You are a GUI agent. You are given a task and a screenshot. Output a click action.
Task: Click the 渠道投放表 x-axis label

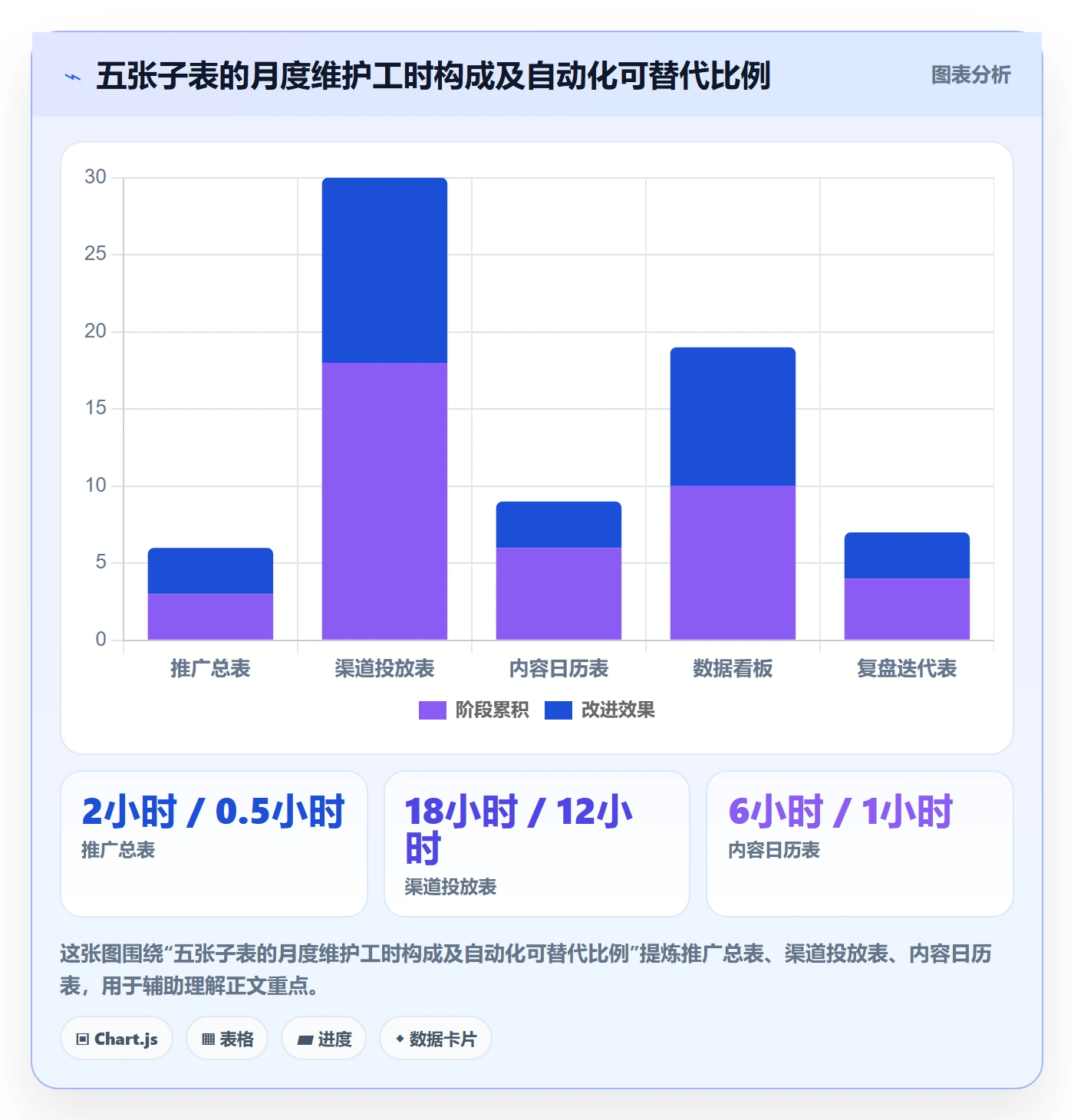click(x=384, y=668)
